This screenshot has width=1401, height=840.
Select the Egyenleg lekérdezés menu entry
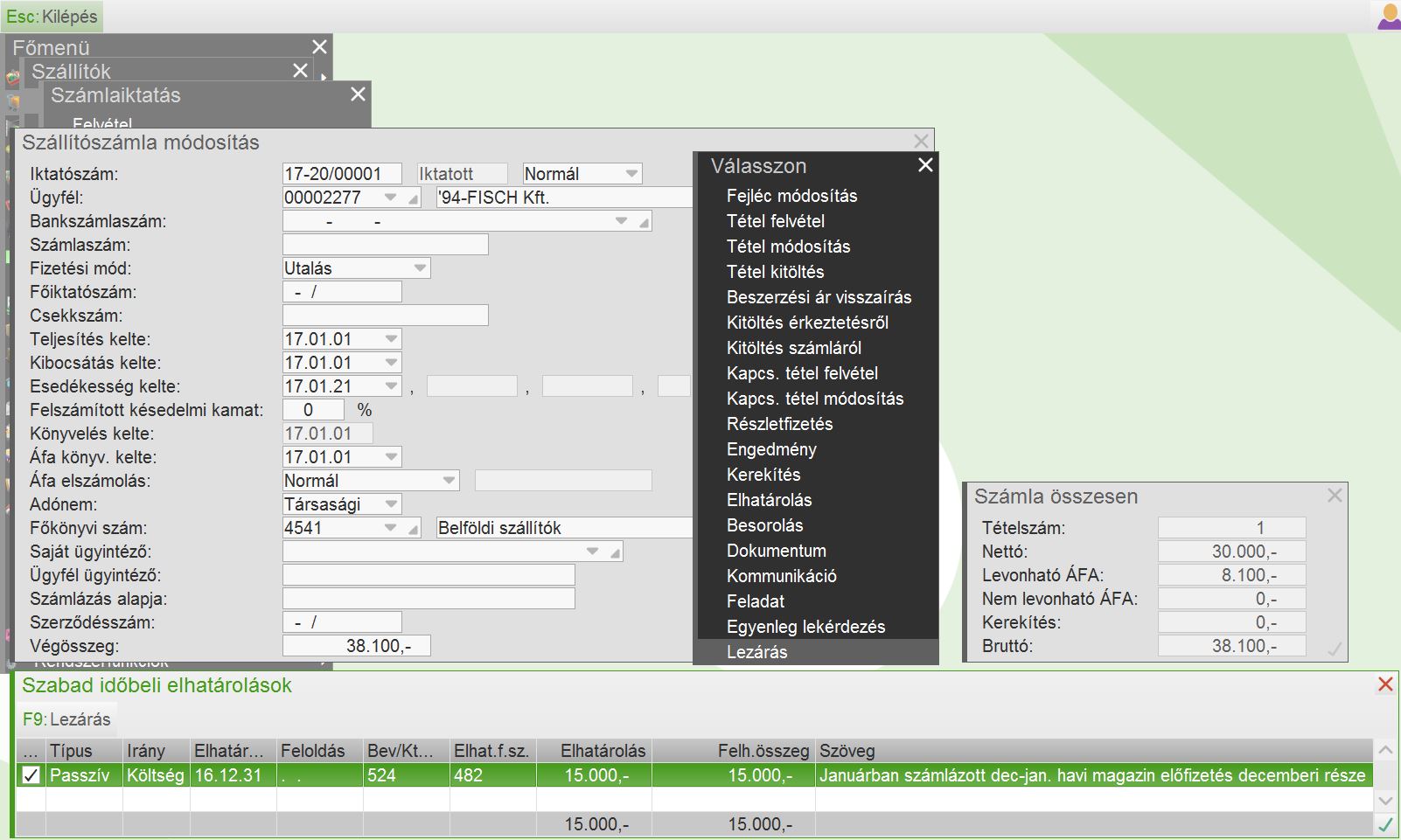[805, 627]
